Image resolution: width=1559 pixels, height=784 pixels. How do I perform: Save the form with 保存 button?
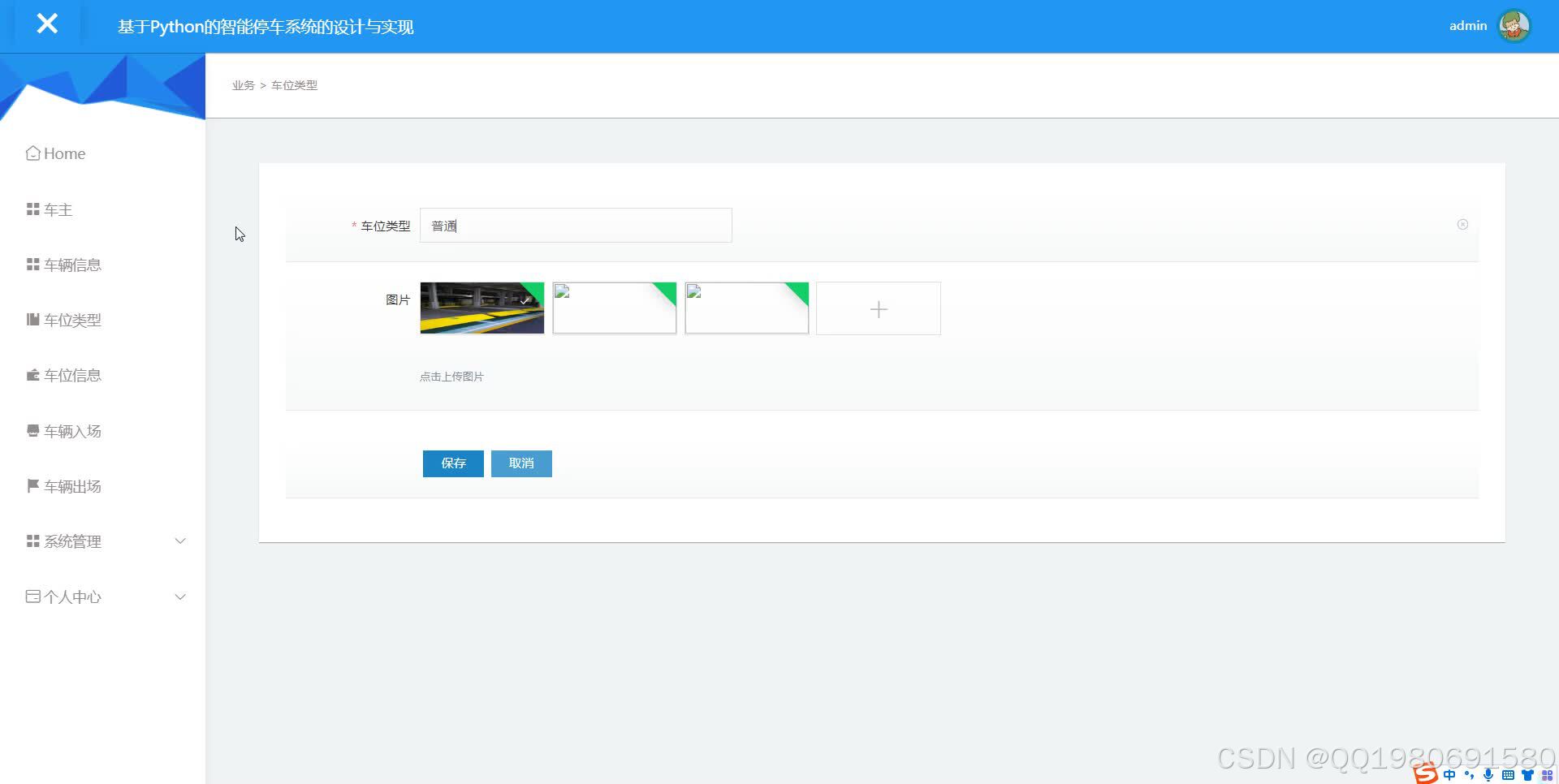tap(453, 463)
